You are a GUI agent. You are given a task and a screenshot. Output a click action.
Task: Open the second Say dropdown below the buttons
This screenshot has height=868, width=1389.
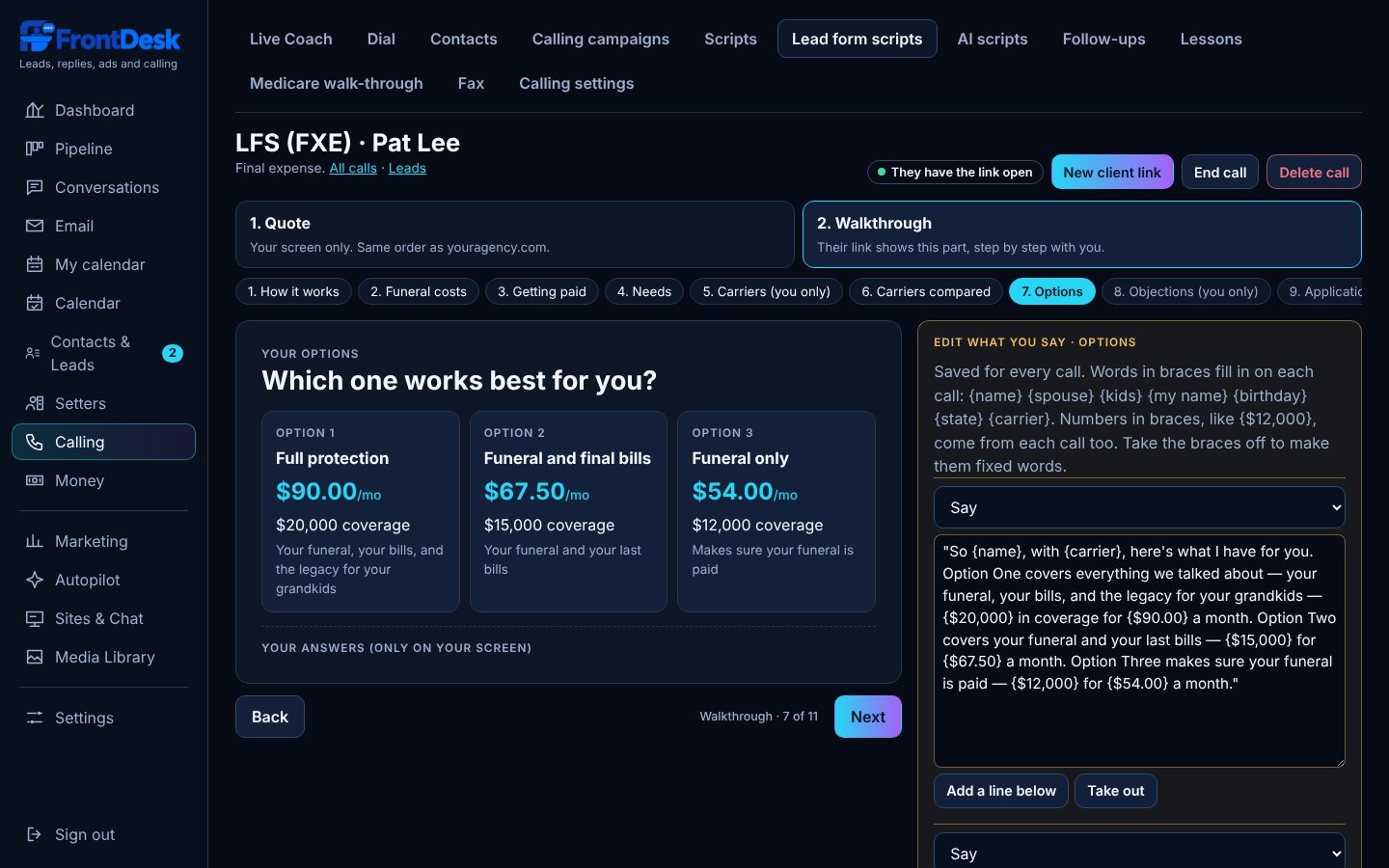1139,852
